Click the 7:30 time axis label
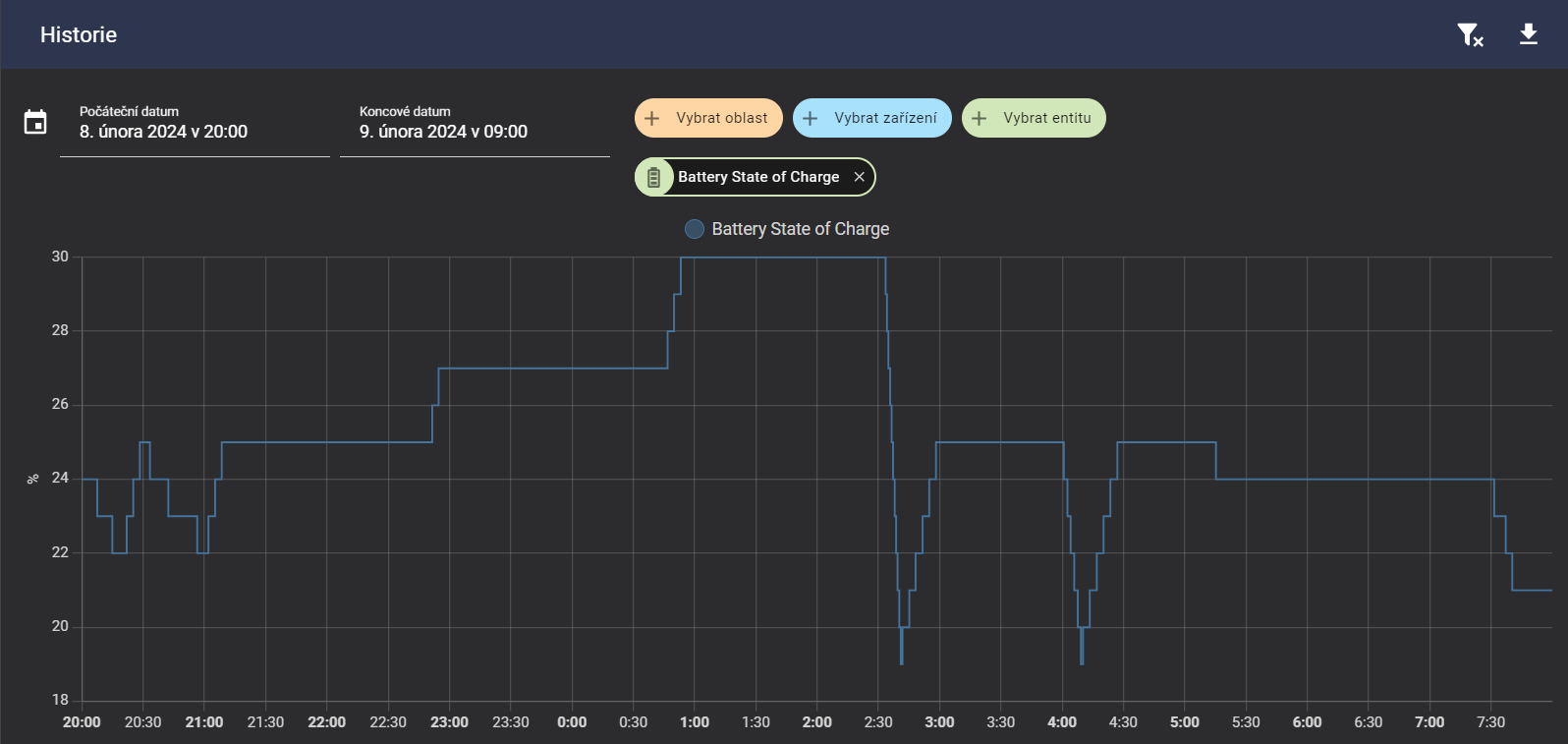The height and width of the screenshot is (744, 1568). point(1490,722)
